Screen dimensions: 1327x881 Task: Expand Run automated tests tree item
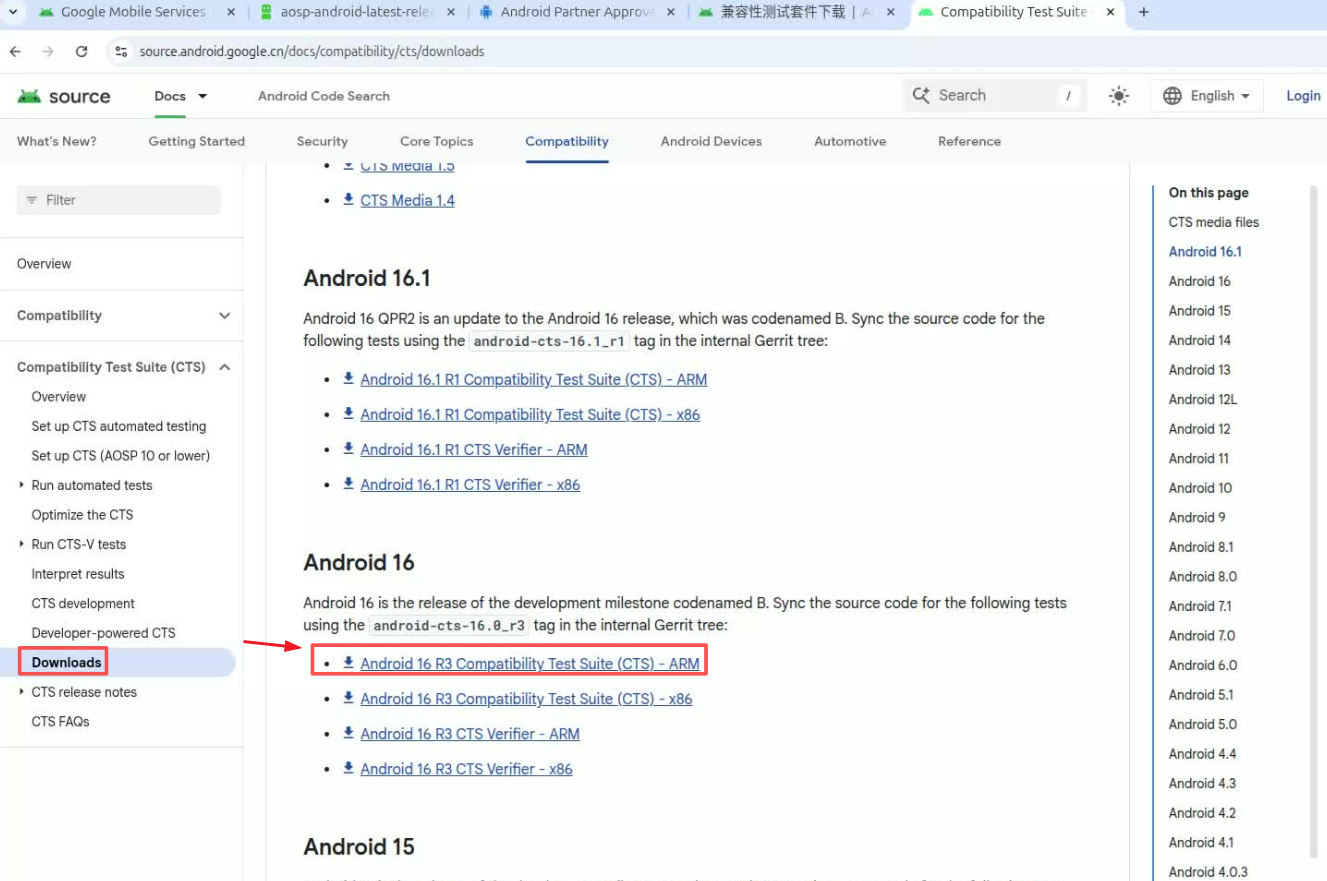[22, 485]
